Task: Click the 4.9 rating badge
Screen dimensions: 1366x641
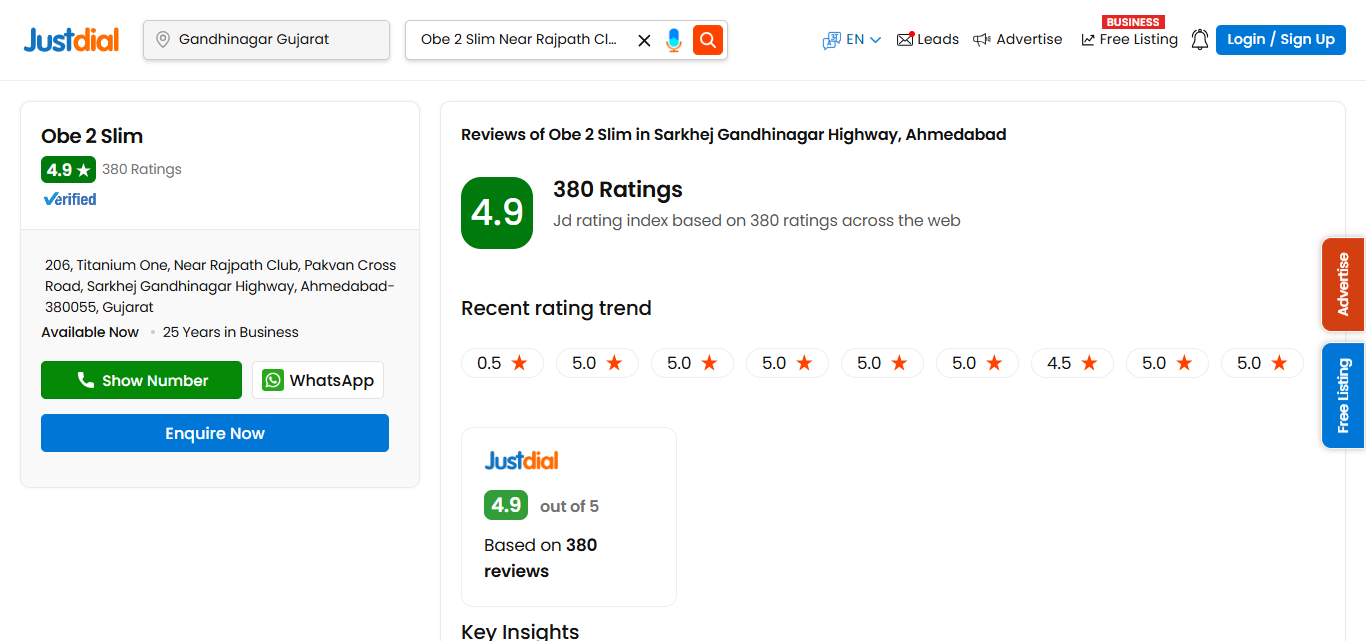Action: pyautogui.click(x=68, y=169)
